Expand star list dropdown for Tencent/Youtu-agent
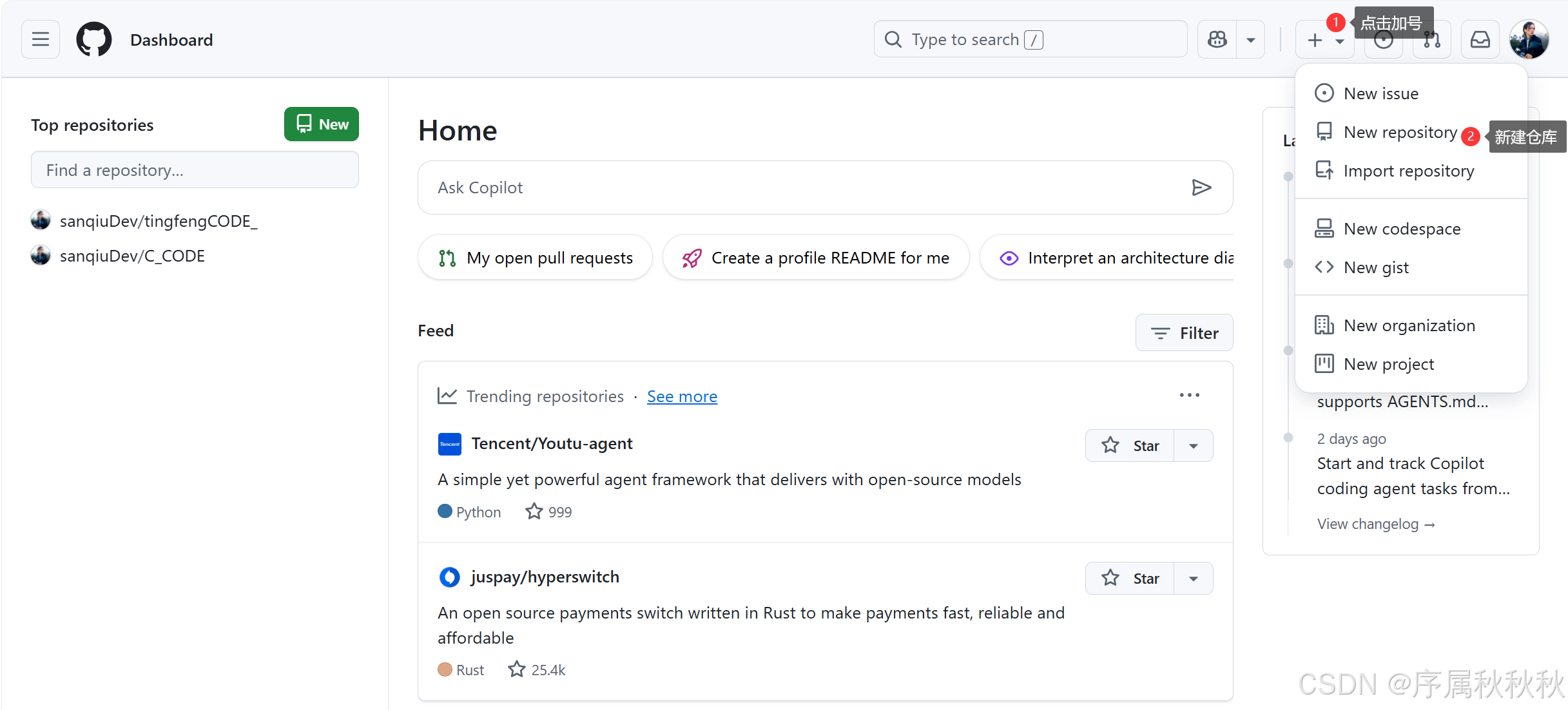 tap(1193, 446)
